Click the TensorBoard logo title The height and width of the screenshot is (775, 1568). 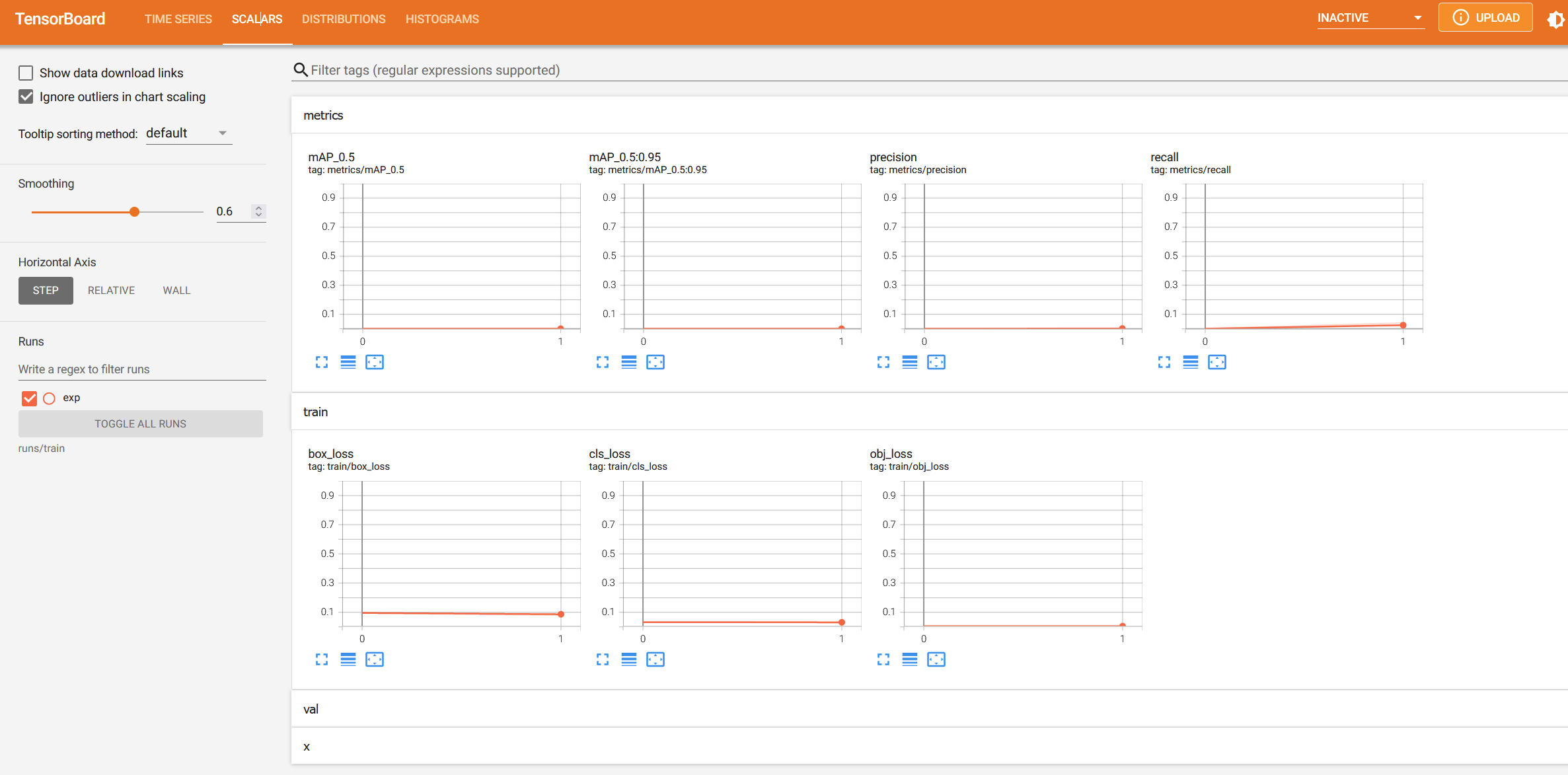point(60,19)
